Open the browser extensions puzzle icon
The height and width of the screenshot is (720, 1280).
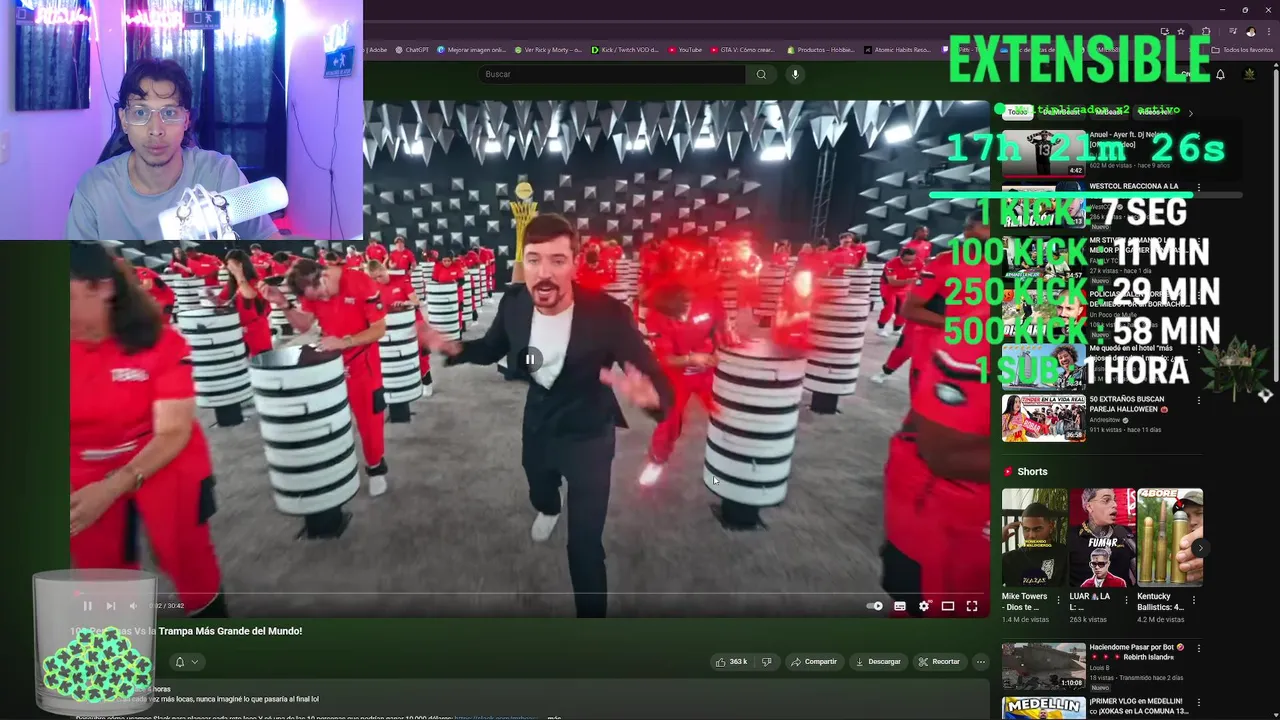(x=1206, y=31)
